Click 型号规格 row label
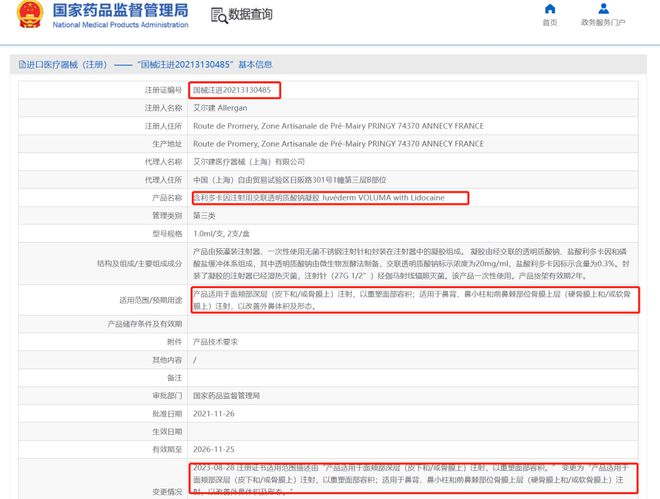Viewport: 660px width, 499px height. [x=167, y=234]
